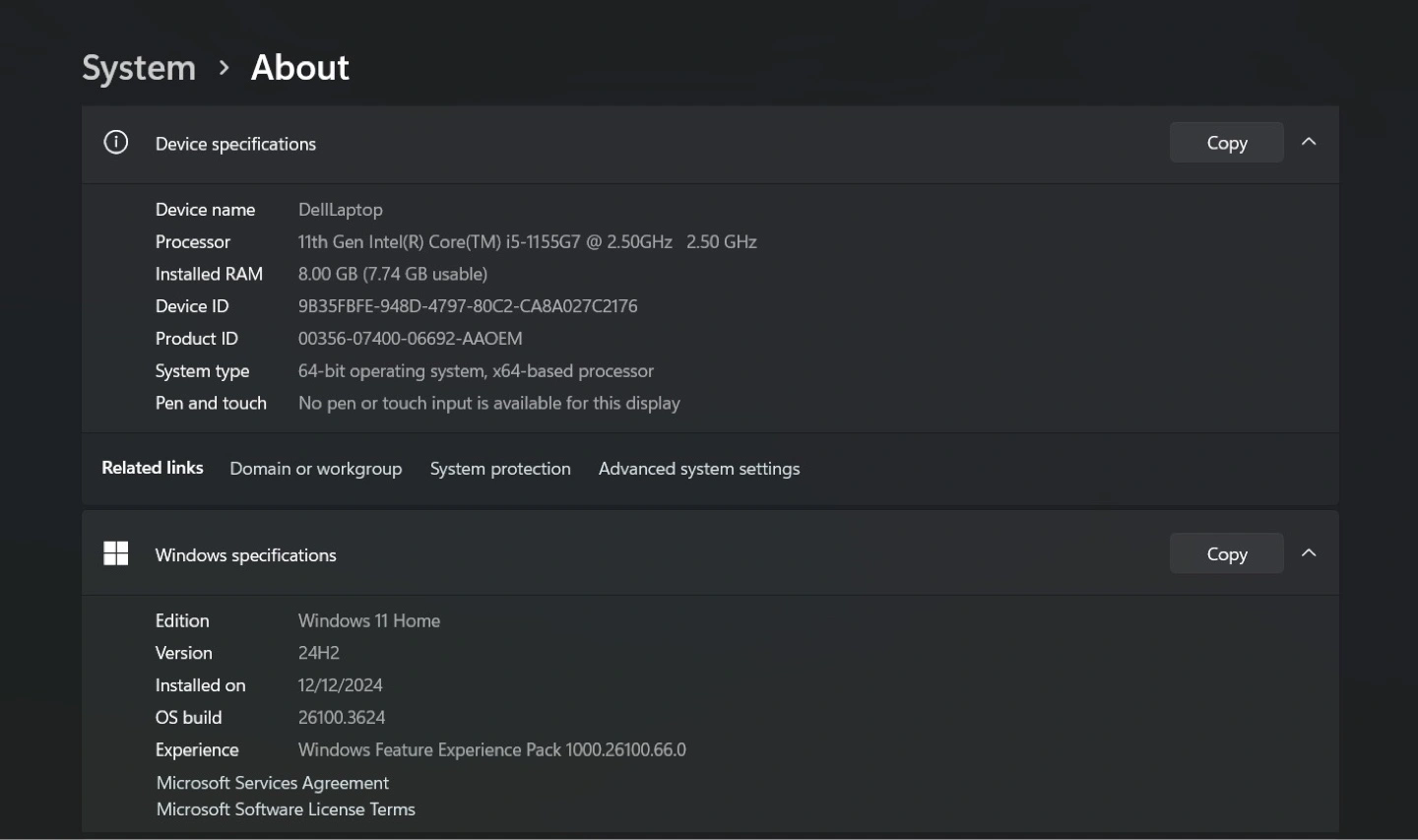Copy the Windows specifications
The height and width of the screenshot is (840, 1418).
tap(1226, 554)
